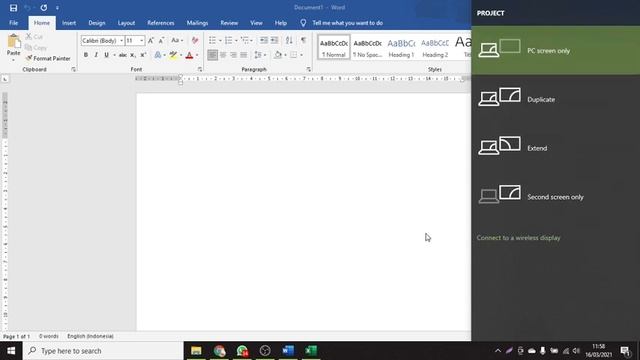The width and height of the screenshot is (640, 360).
Task: Apply the Normal style
Action: [x=334, y=48]
